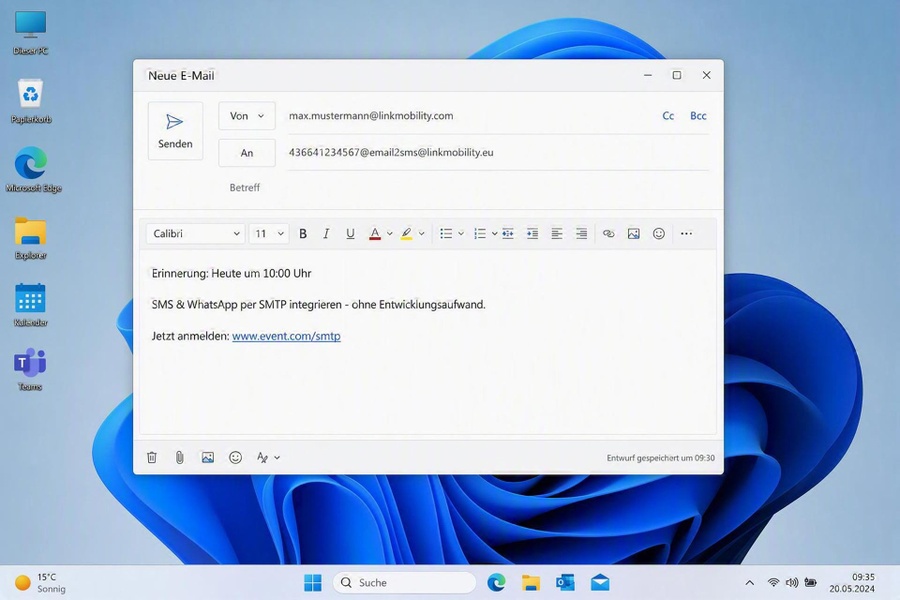
Task: Click the Suche taskbar search box
Action: click(404, 583)
